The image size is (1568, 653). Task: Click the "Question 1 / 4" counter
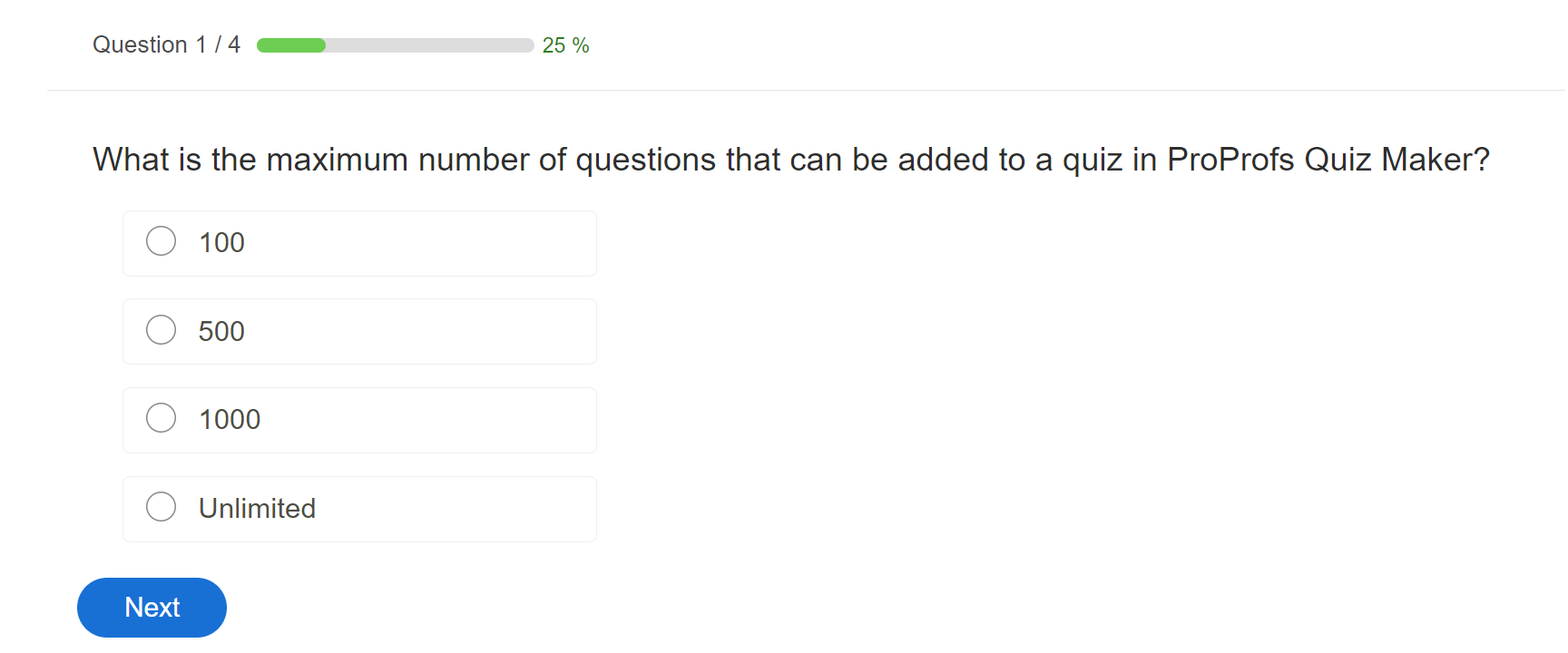(166, 45)
